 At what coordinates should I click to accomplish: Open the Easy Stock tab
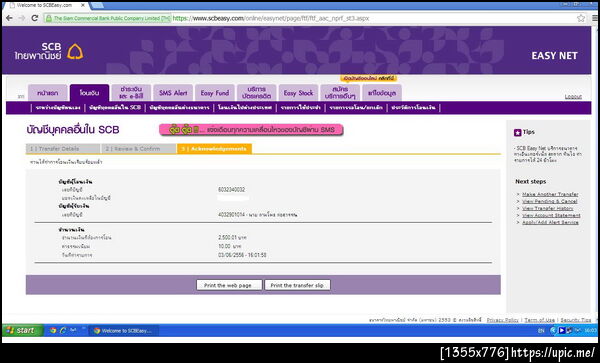pos(298,93)
